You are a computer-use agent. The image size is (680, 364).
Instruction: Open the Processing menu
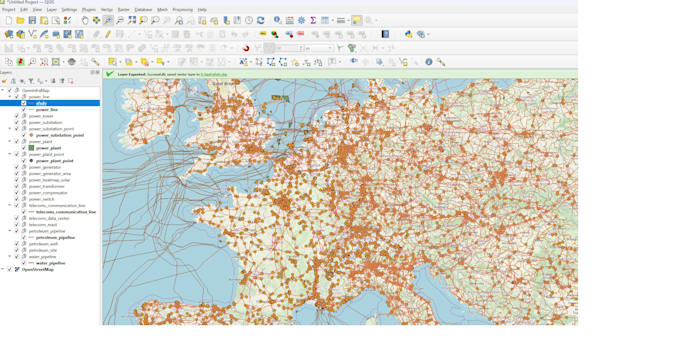183,10
